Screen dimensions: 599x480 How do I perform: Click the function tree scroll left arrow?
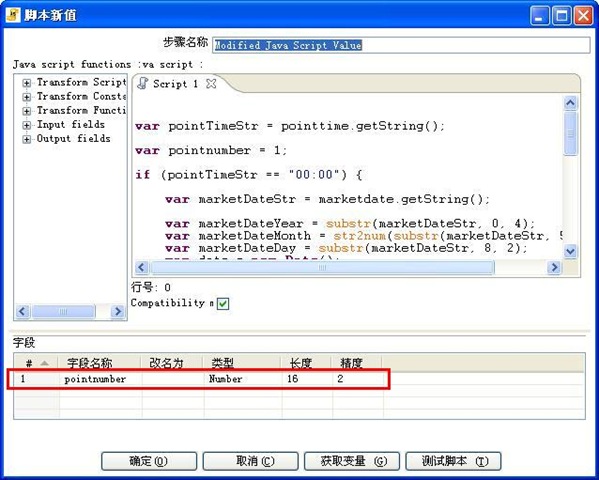22,311
